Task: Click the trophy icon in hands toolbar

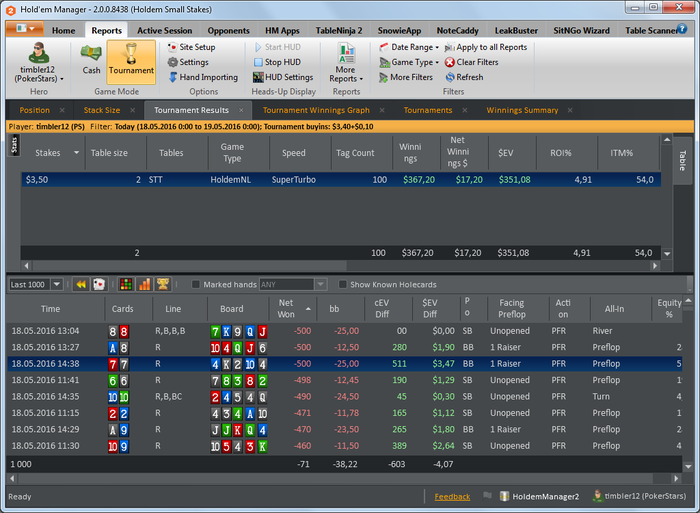Action: click(x=163, y=284)
